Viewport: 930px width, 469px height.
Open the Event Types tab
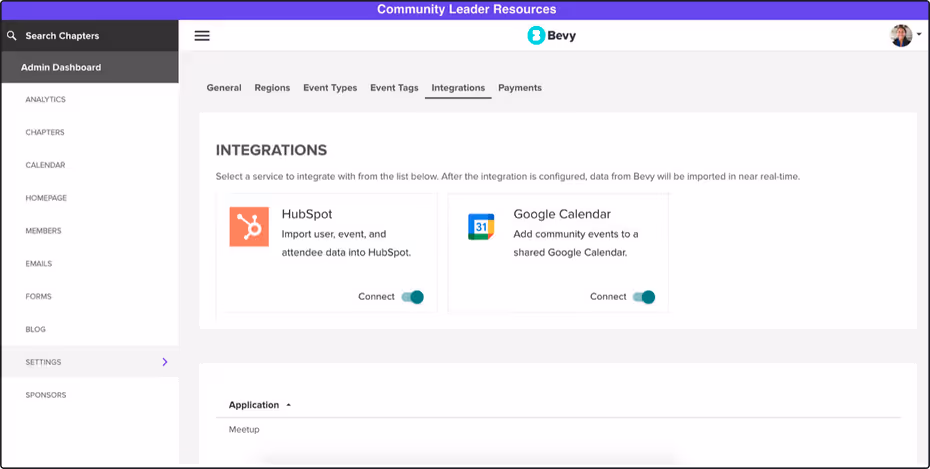coord(330,88)
